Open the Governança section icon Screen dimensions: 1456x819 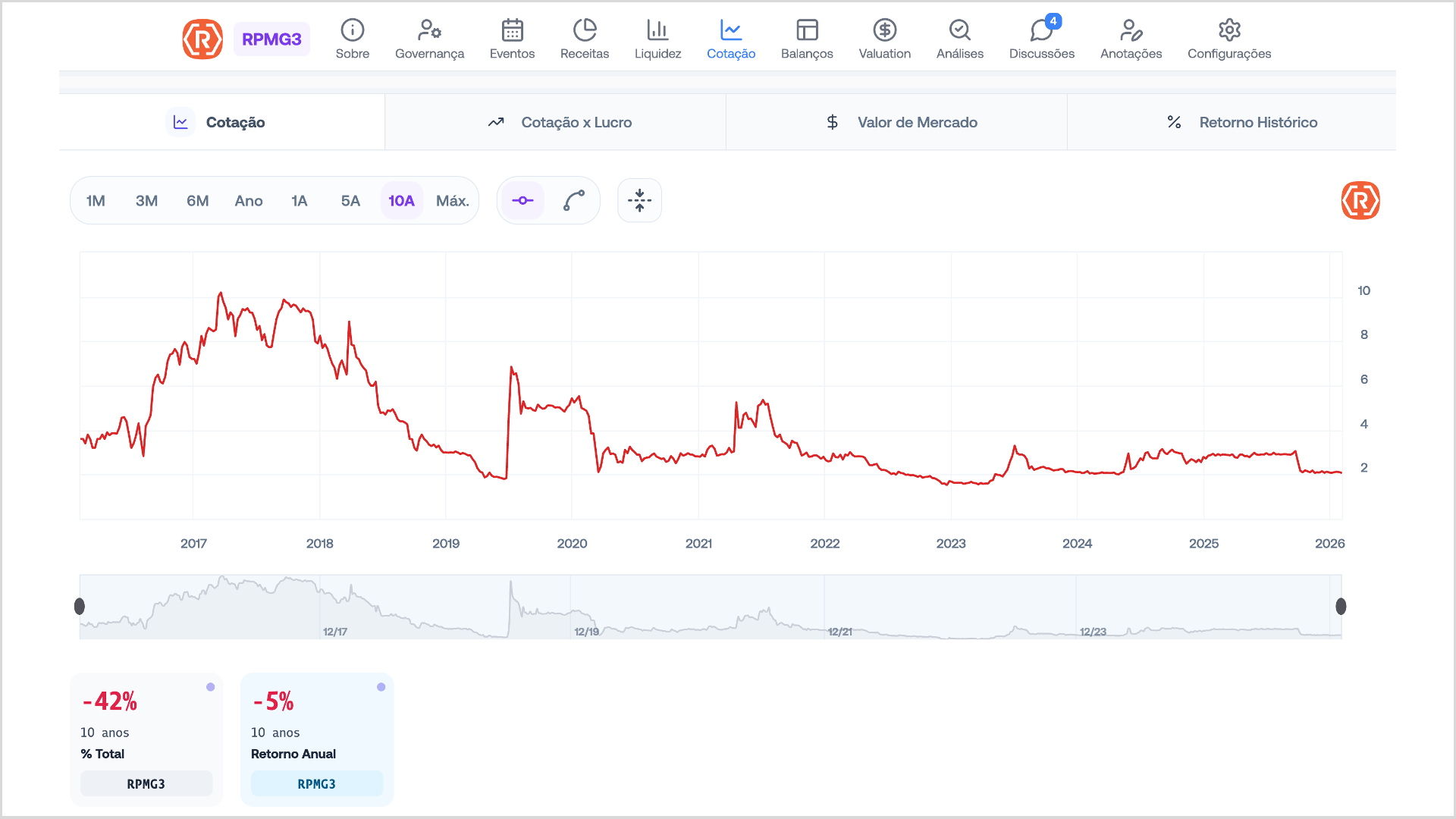tap(429, 30)
